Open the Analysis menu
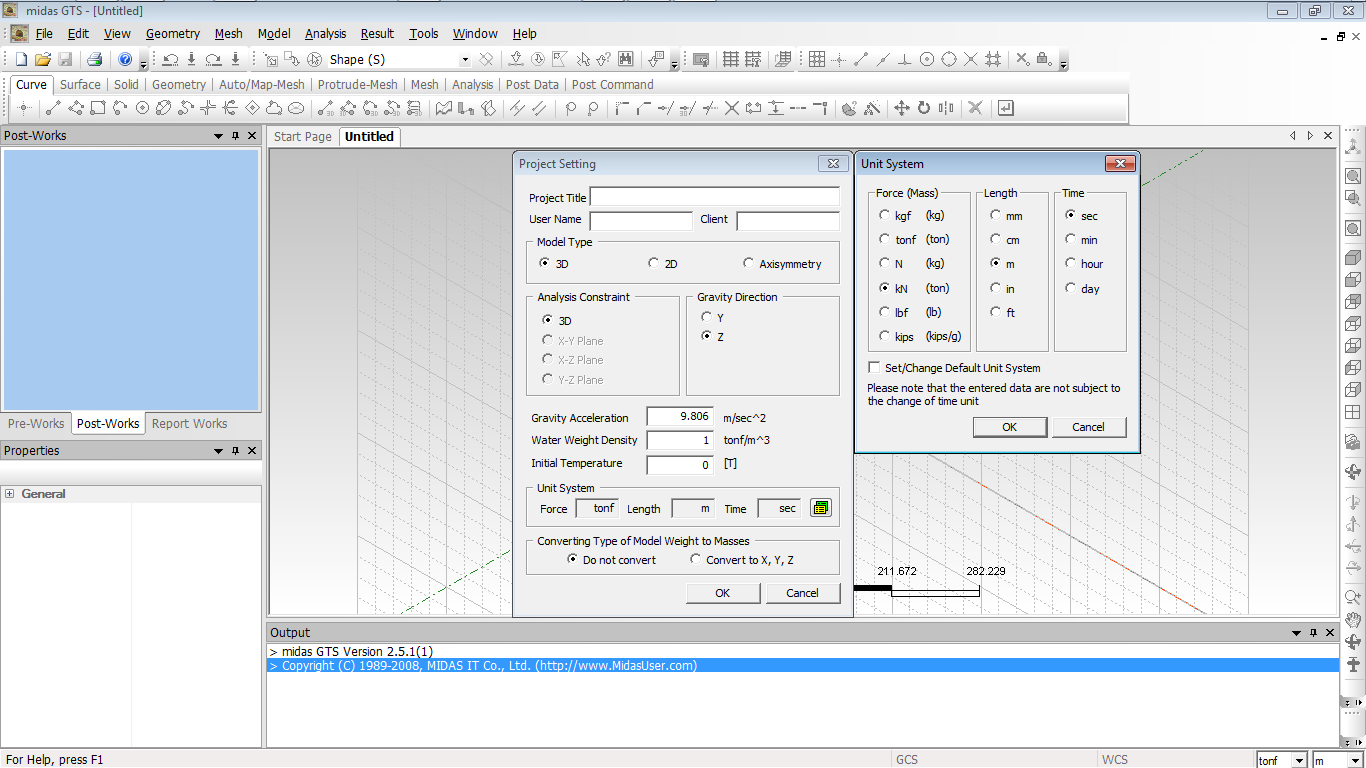 [x=325, y=34]
